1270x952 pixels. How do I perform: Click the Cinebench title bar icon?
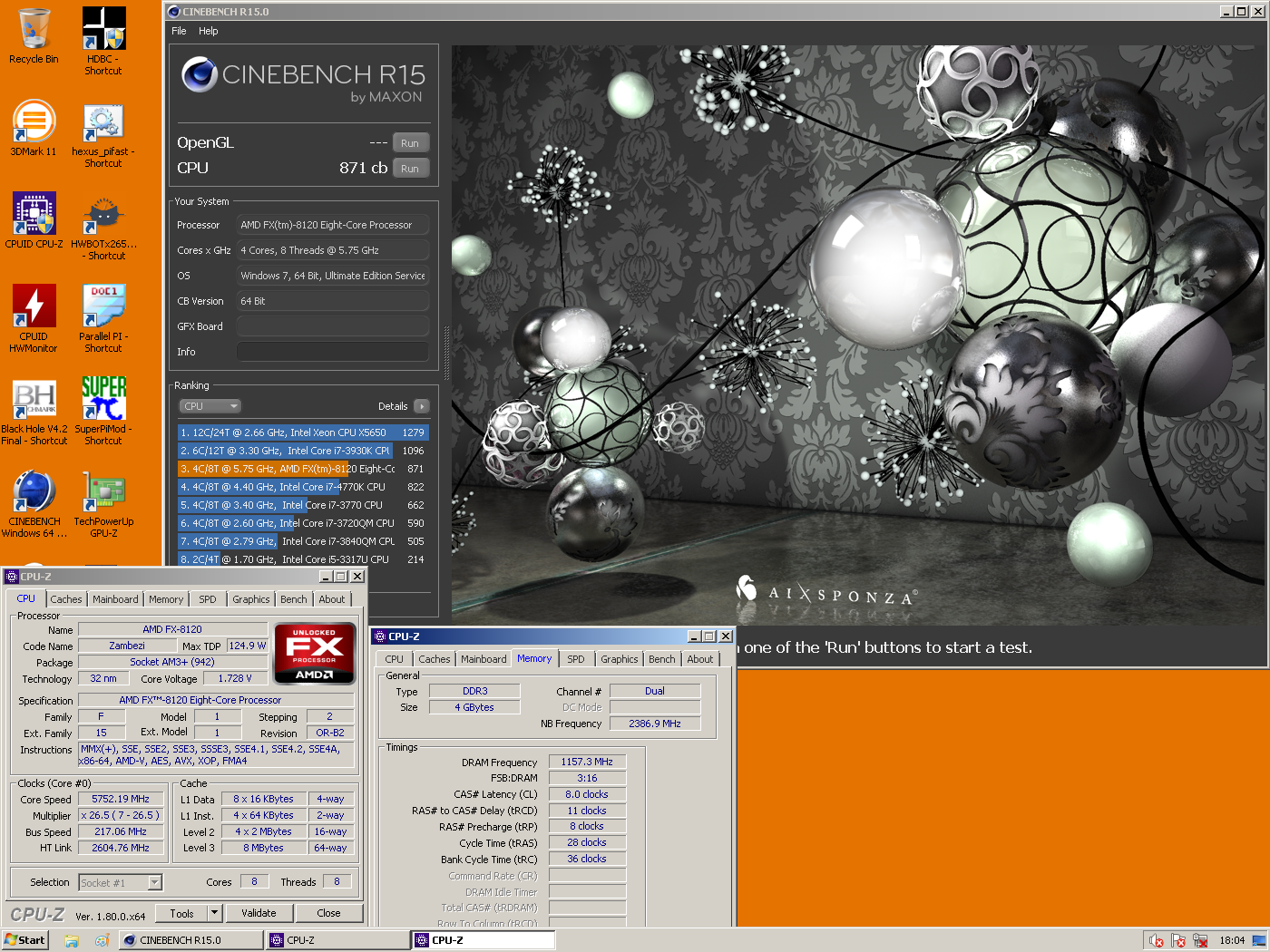173,12
